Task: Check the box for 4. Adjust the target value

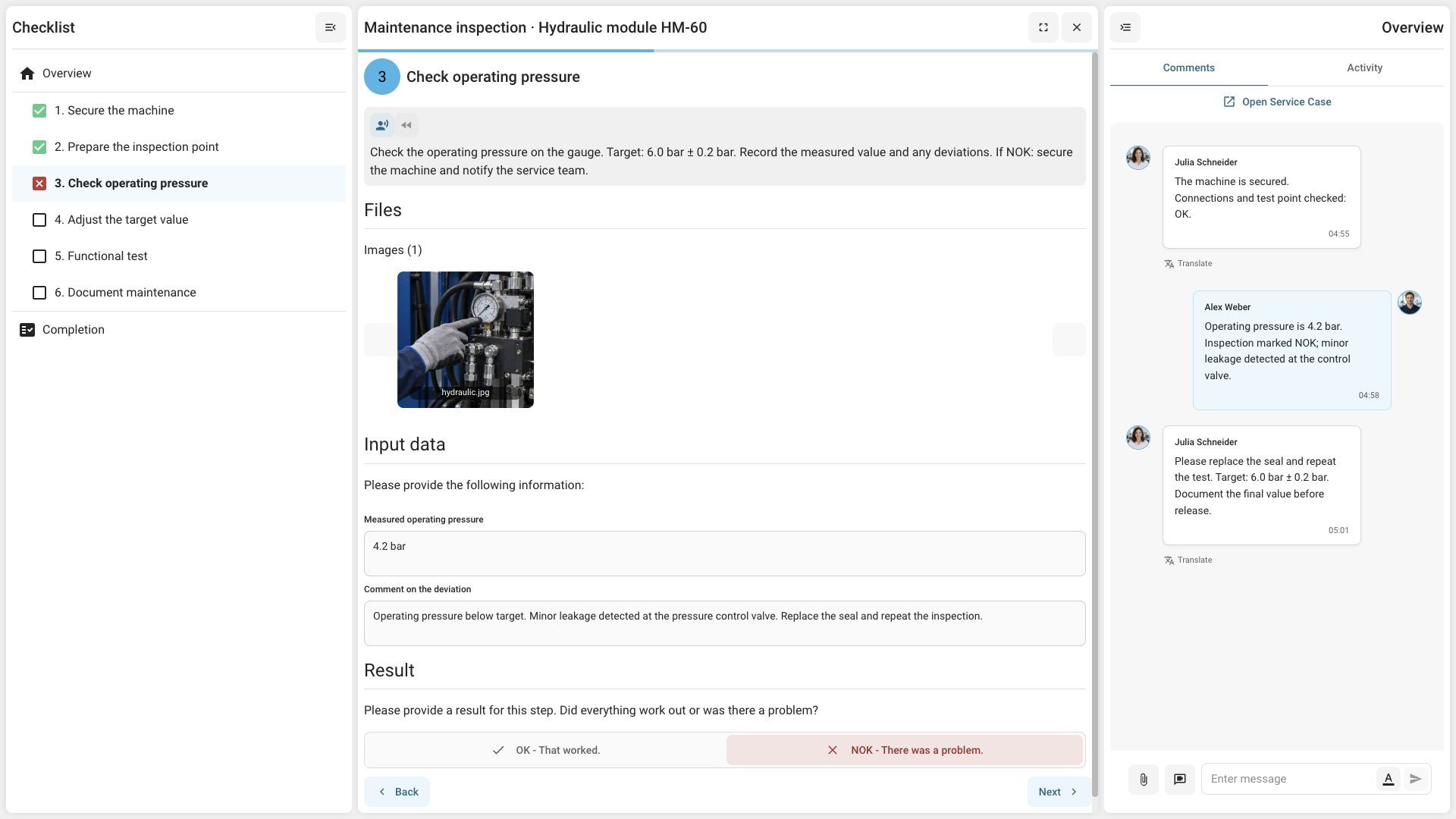Action: 39,220
